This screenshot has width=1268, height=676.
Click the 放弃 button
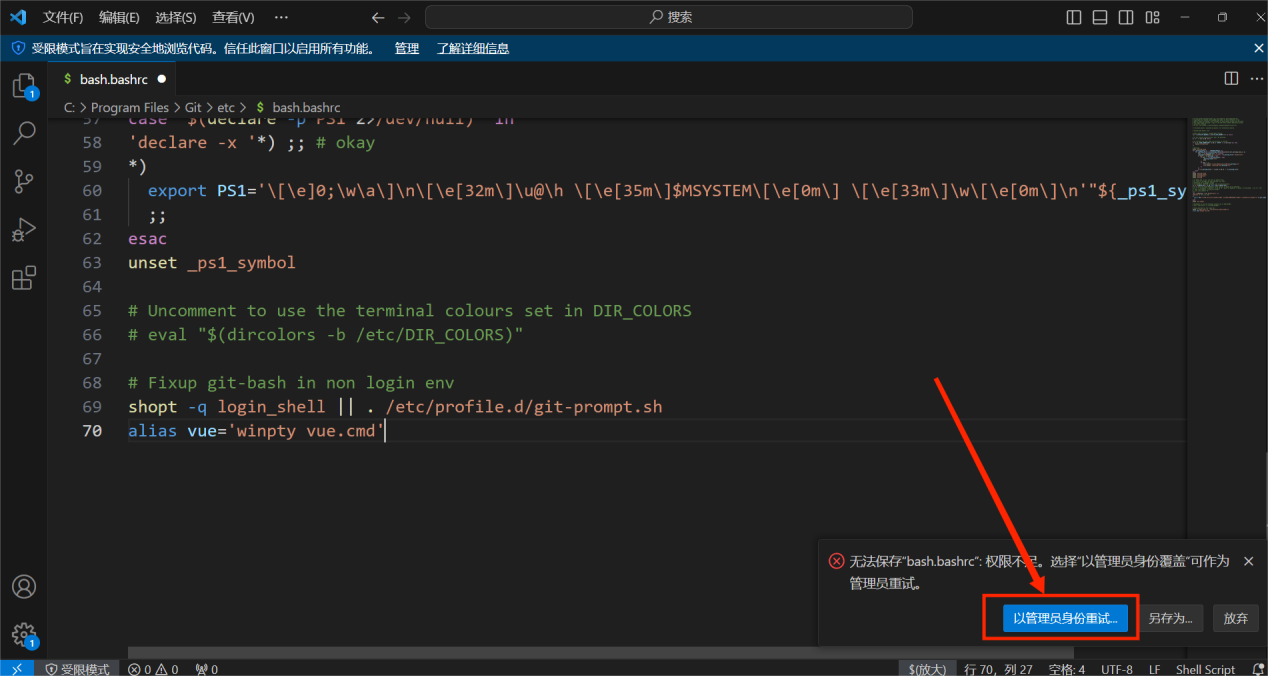pyautogui.click(x=1235, y=618)
